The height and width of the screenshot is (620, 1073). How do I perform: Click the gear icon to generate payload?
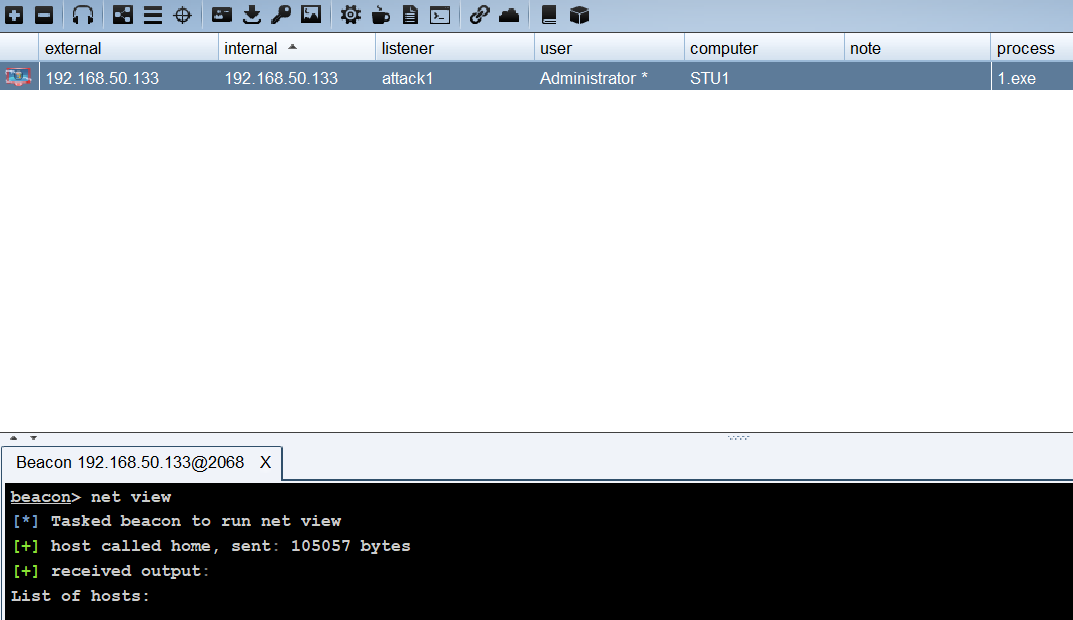(x=350, y=15)
